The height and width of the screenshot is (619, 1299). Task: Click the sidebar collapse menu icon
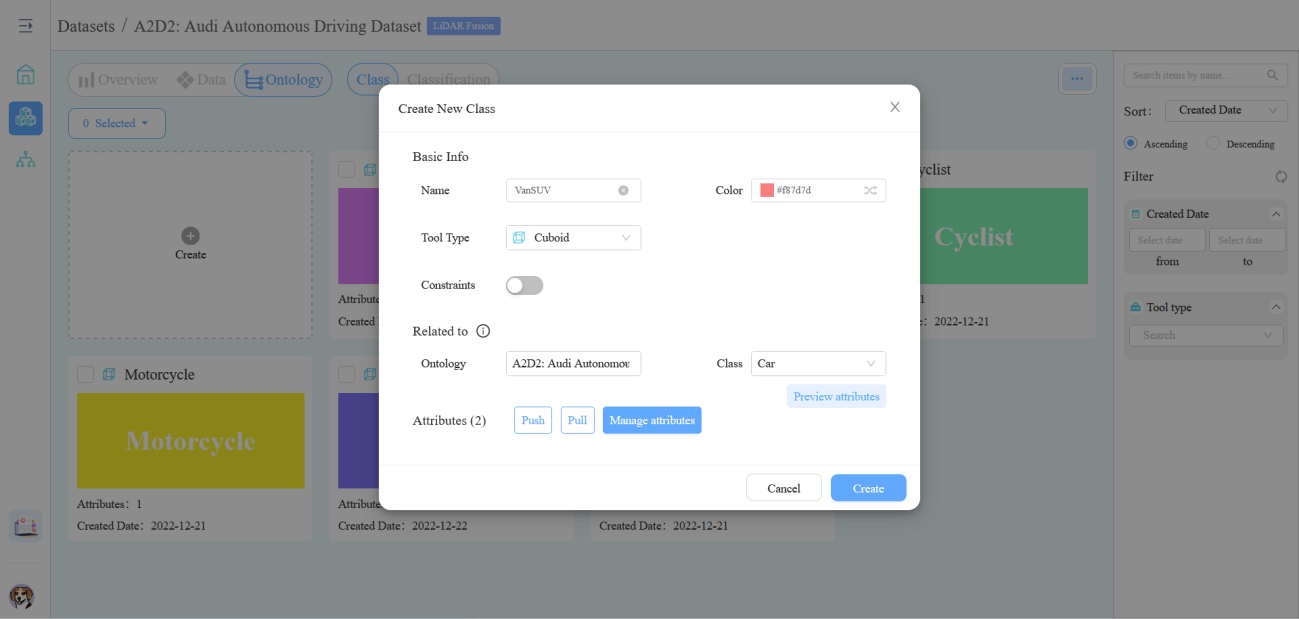click(x=25, y=26)
